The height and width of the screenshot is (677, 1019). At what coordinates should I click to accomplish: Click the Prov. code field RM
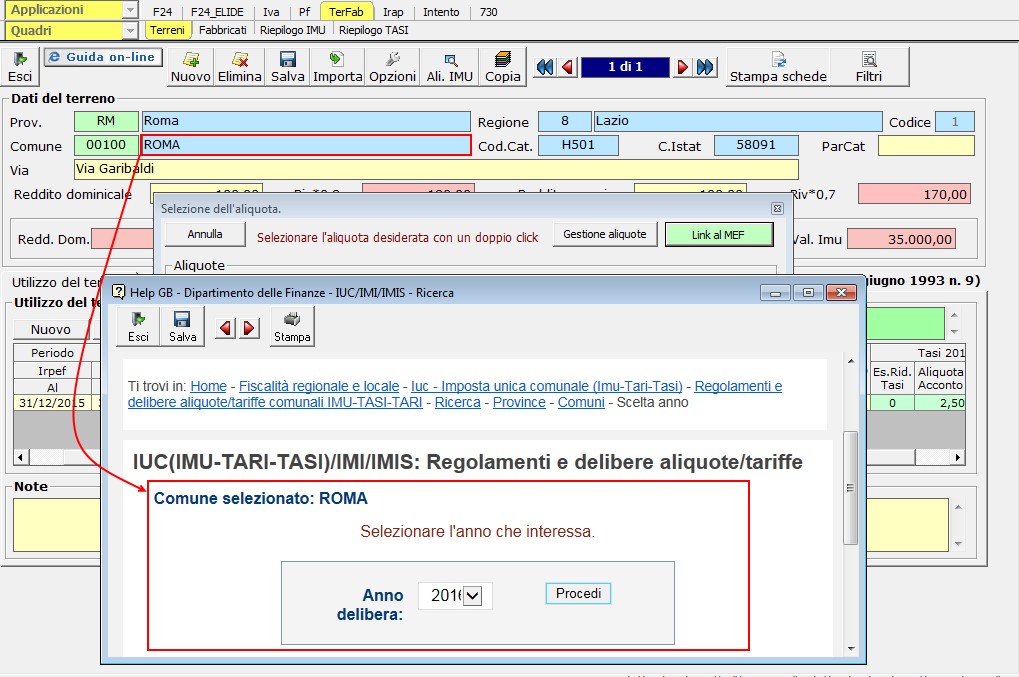106,121
